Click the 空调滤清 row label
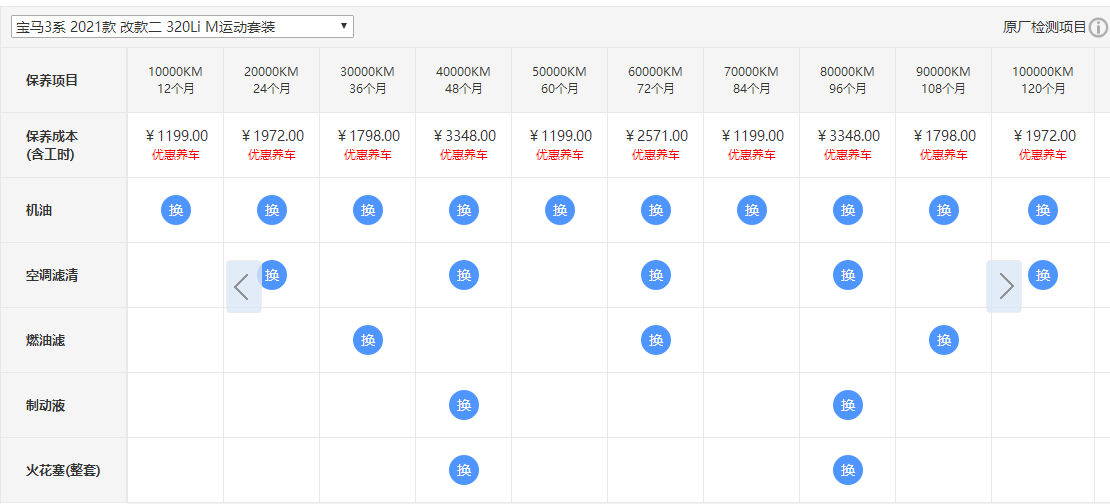Viewport: 1110px width, 504px height. point(52,275)
